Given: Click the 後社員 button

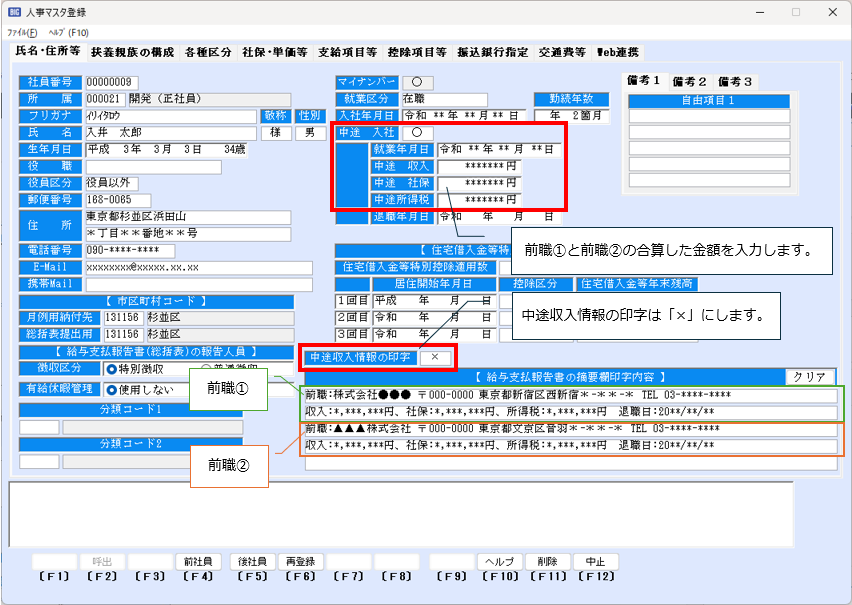Looking at the screenshot, I should pos(251,561).
